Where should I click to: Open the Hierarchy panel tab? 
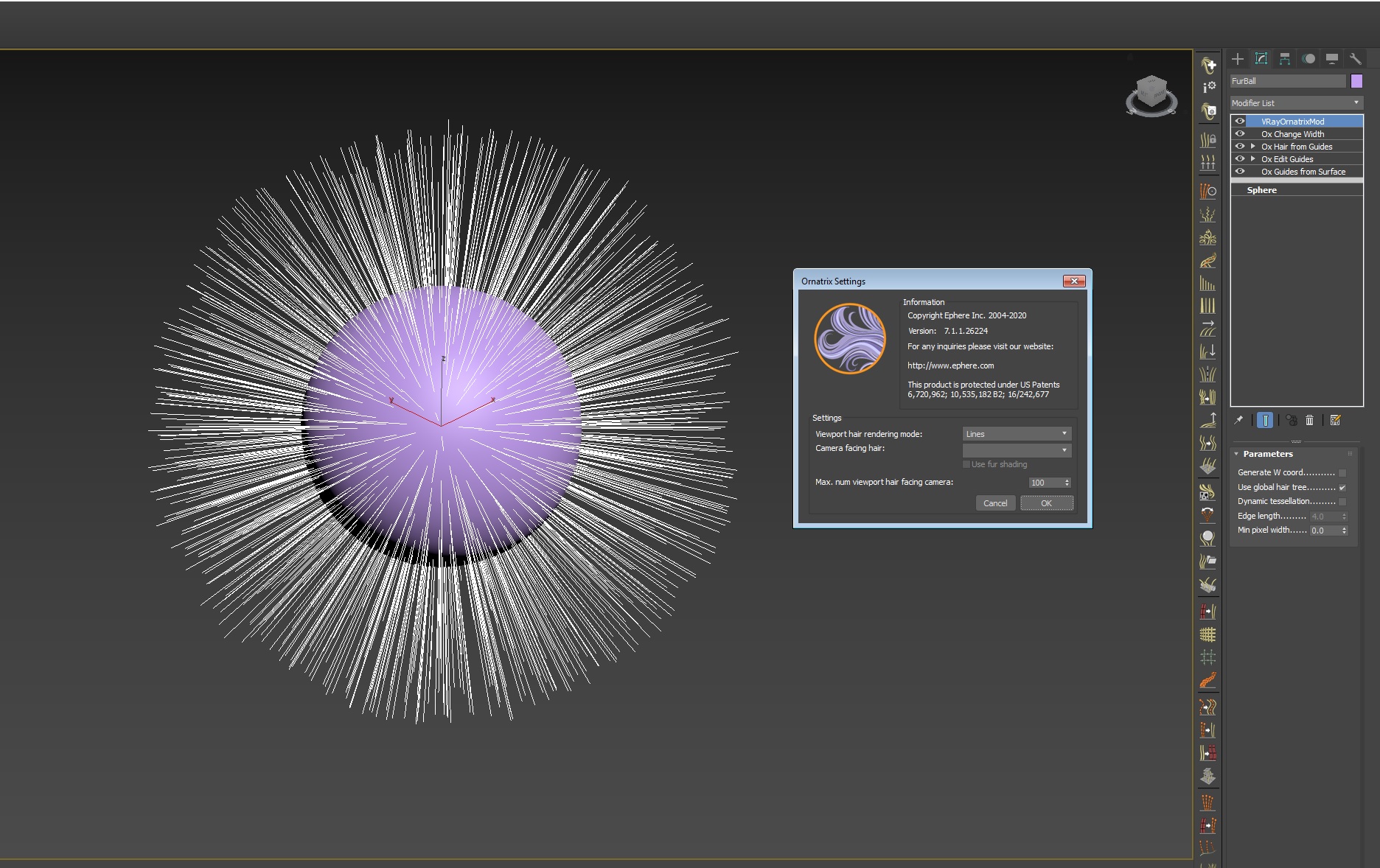[1285, 59]
